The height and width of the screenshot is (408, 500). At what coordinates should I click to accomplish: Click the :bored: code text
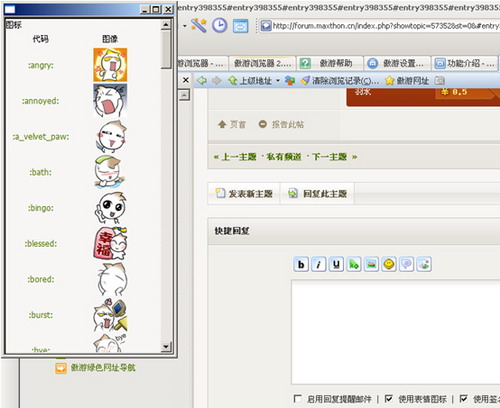point(41,279)
